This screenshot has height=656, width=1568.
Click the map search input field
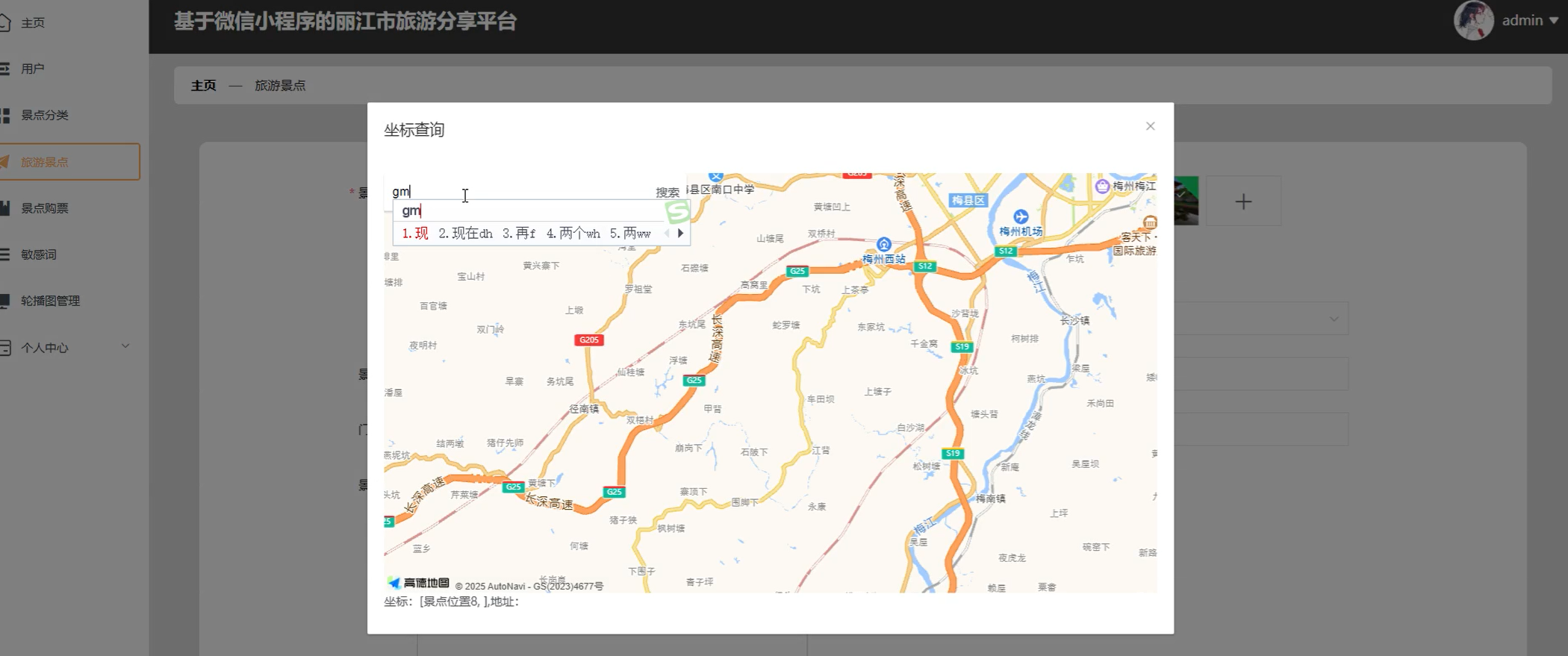tap(519, 191)
